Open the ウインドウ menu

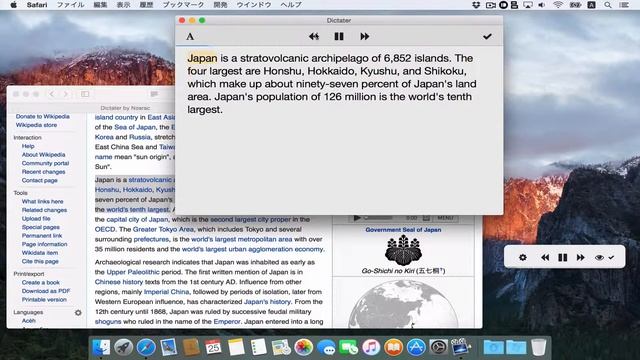(254, 5)
